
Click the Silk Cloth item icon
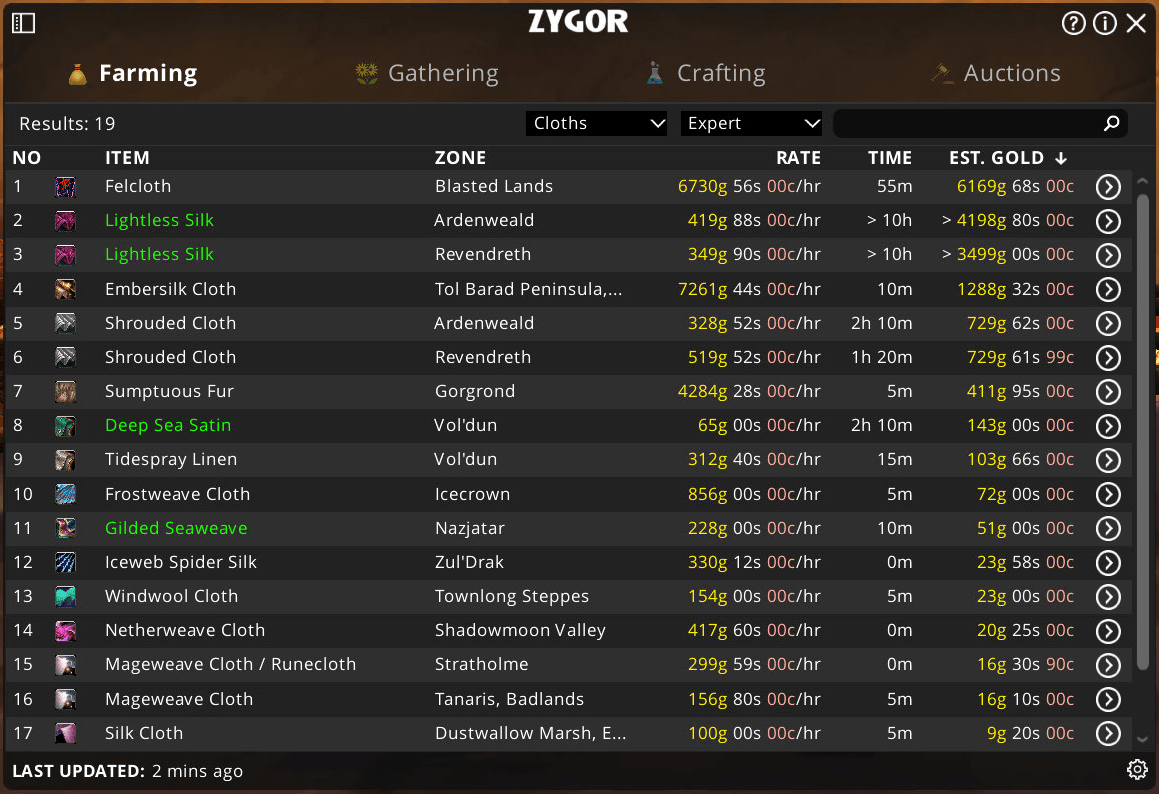[65, 733]
